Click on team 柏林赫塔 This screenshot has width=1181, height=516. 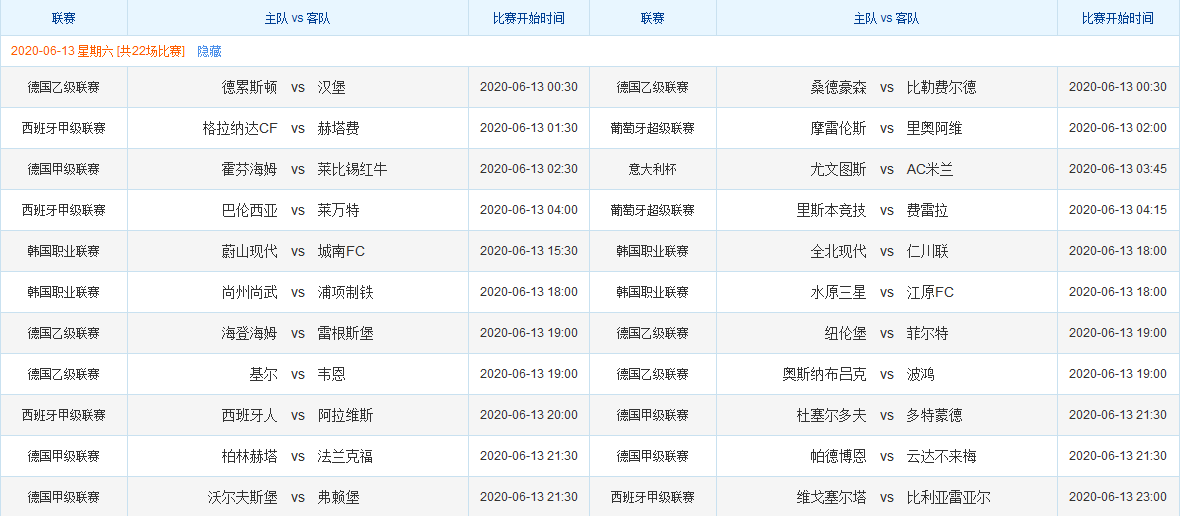(249, 456)
